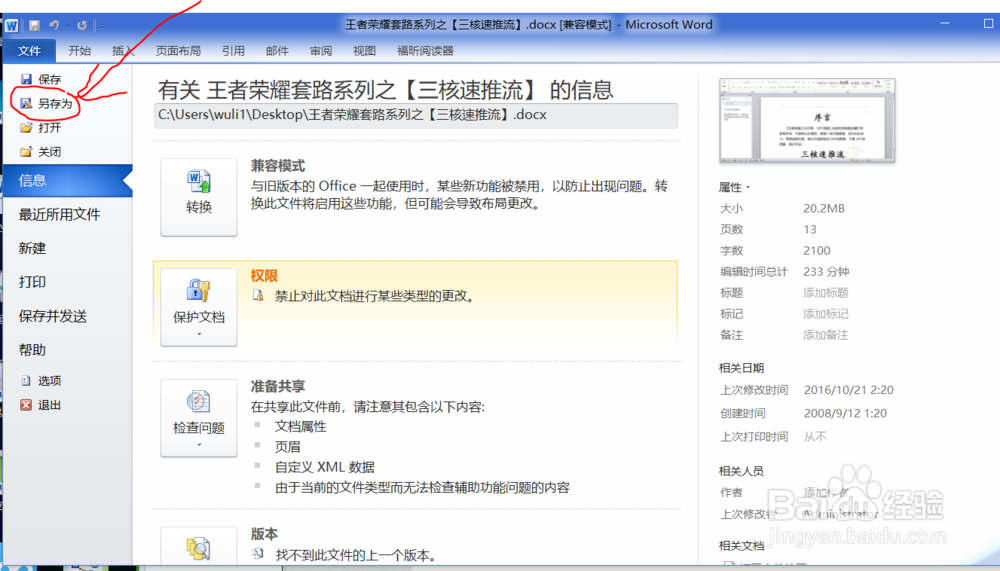
Task: Open the 帮助 section
Action: pyautogui.click(x=33, y=350)
